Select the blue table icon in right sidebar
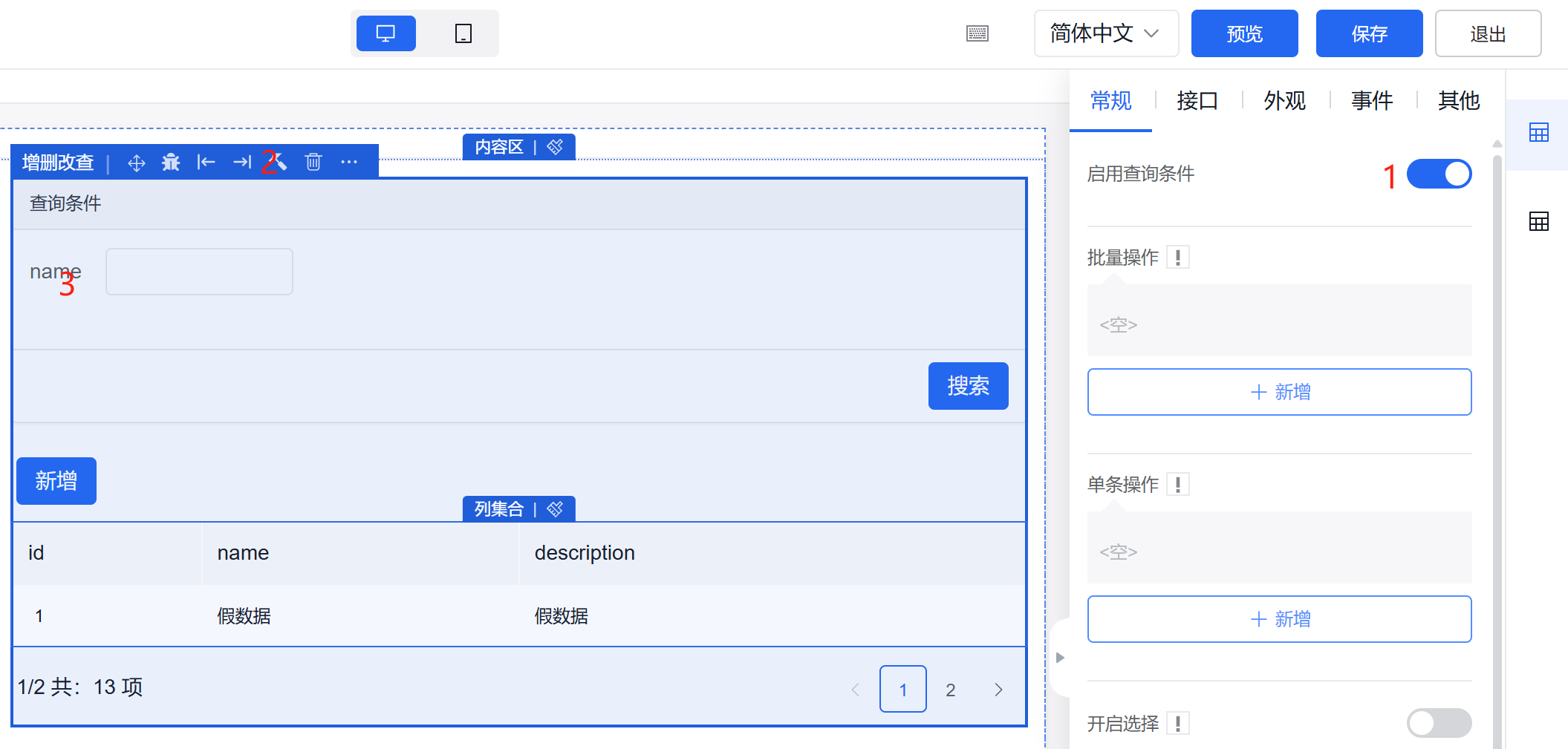1568x749 pixels. [x=1538, y=133]
